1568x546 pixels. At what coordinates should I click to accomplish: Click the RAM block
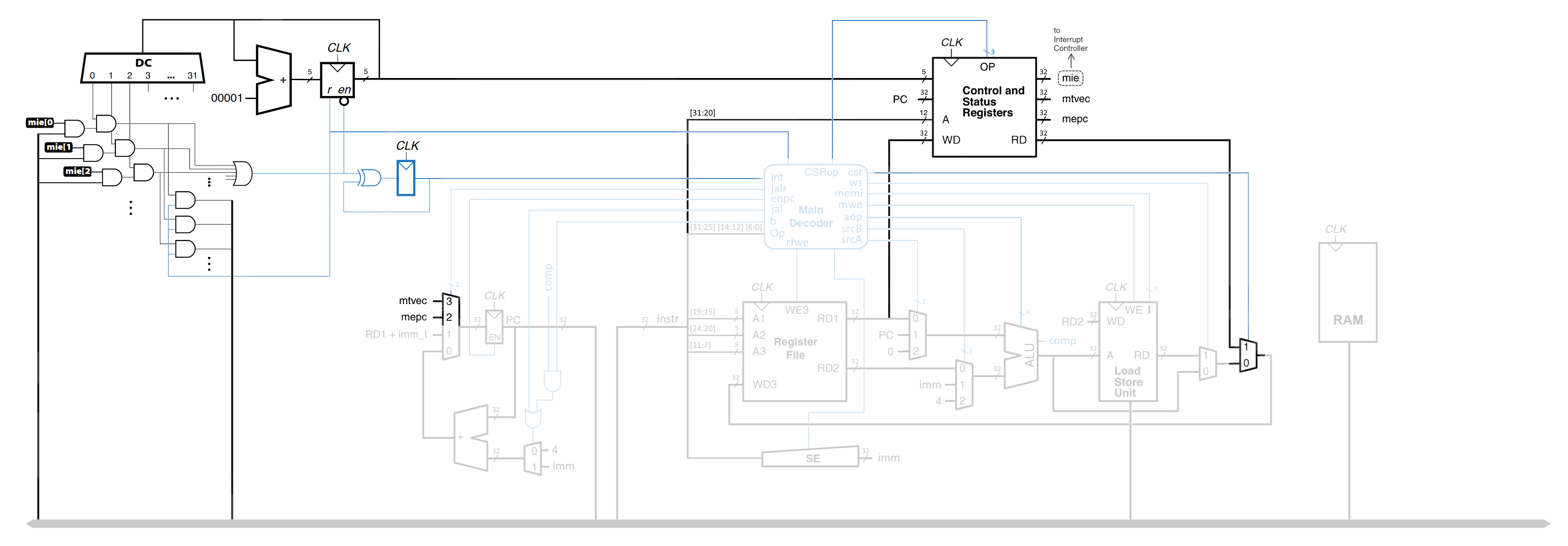[1348, 292]
